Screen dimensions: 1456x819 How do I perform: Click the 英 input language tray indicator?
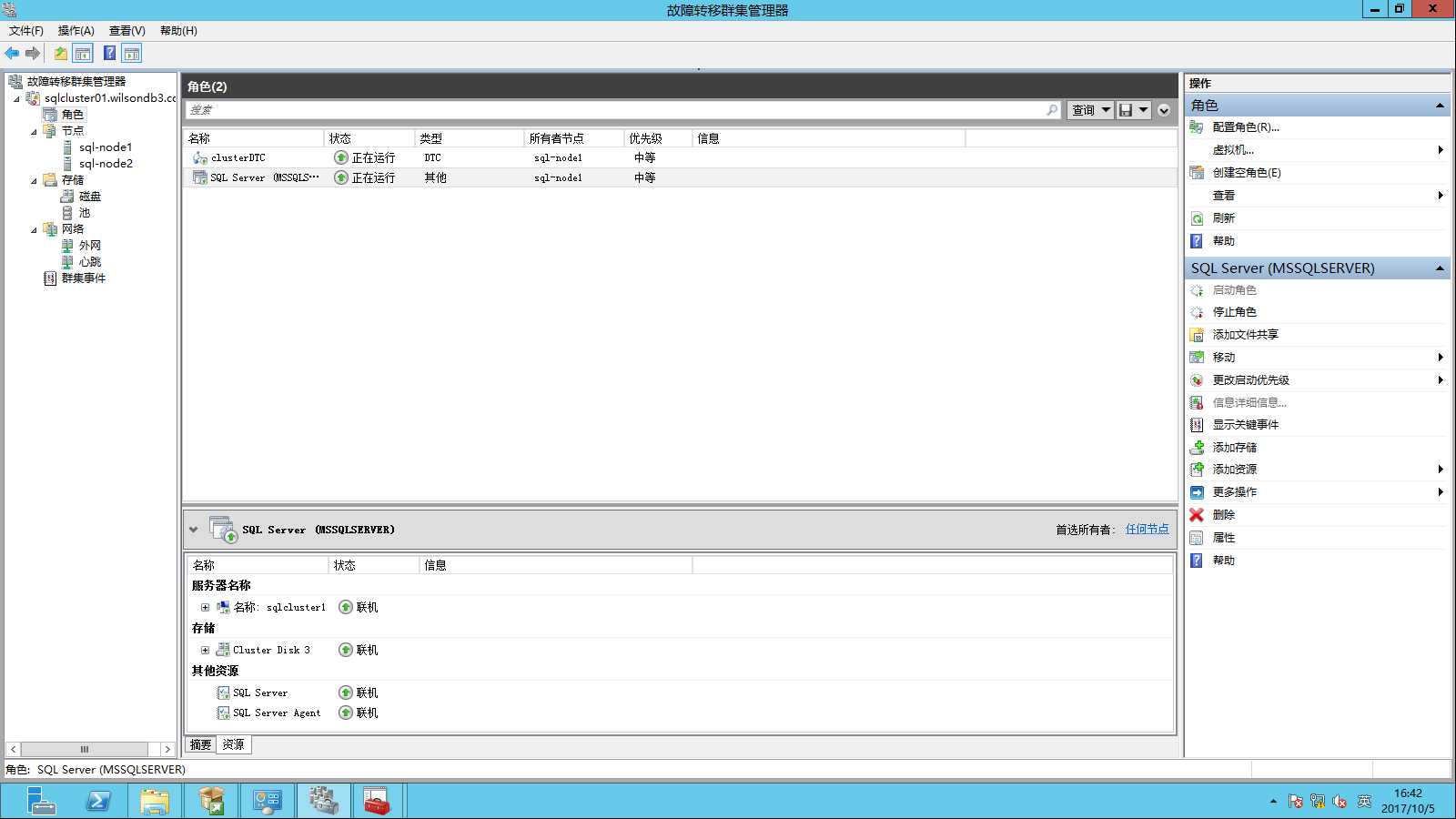[x=1363, y=802]
